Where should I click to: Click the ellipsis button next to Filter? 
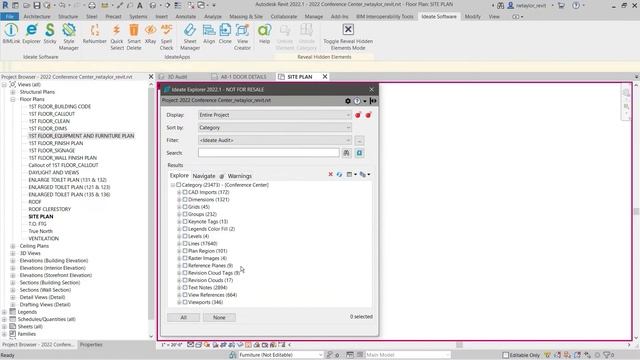point(359,140)
